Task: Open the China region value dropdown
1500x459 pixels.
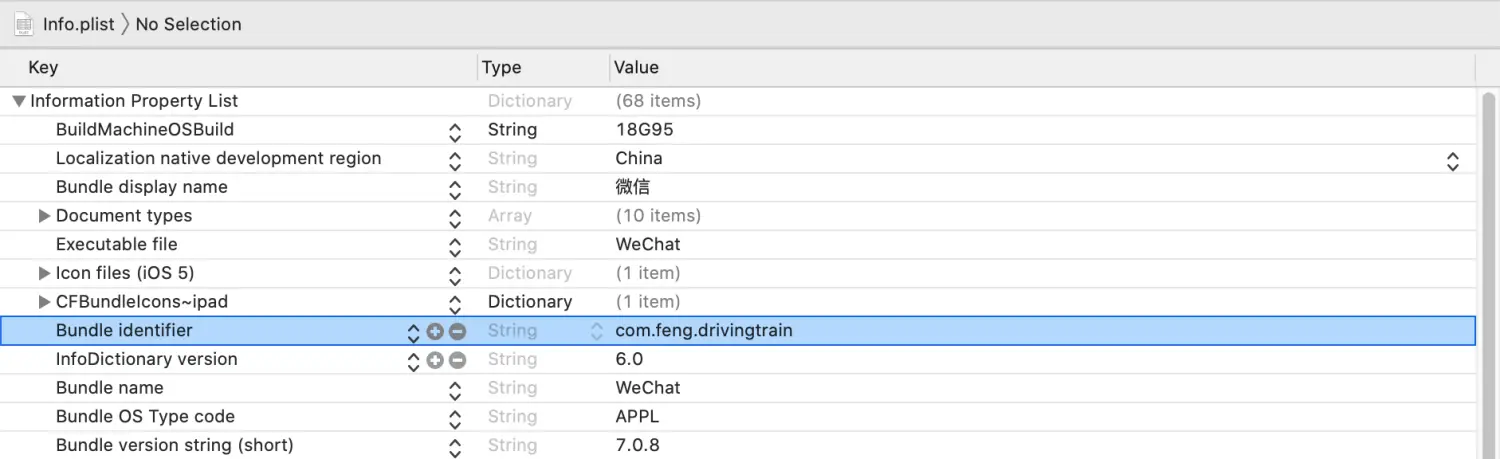Action: click(1452, 160)
